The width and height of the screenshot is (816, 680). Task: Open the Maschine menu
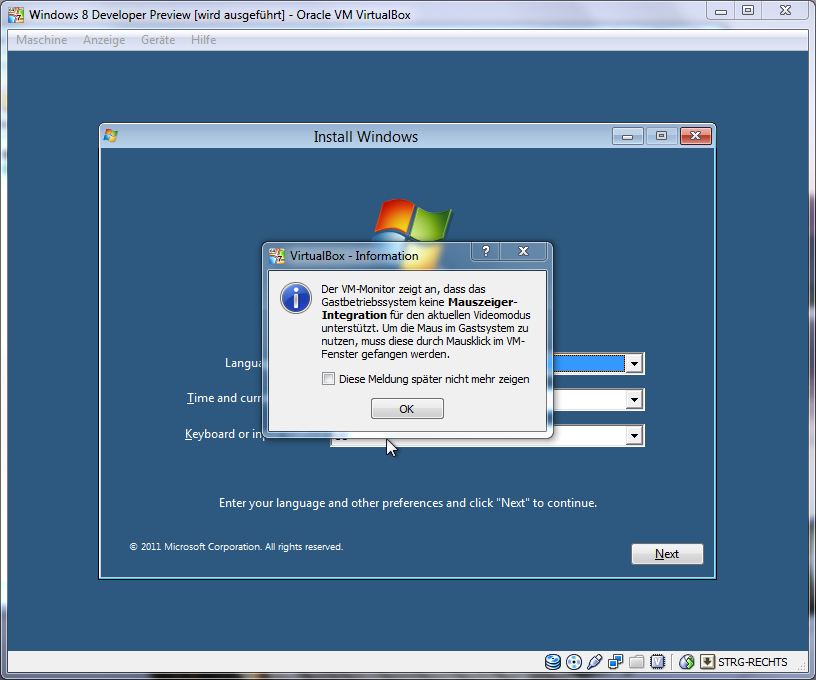(42, 40)
